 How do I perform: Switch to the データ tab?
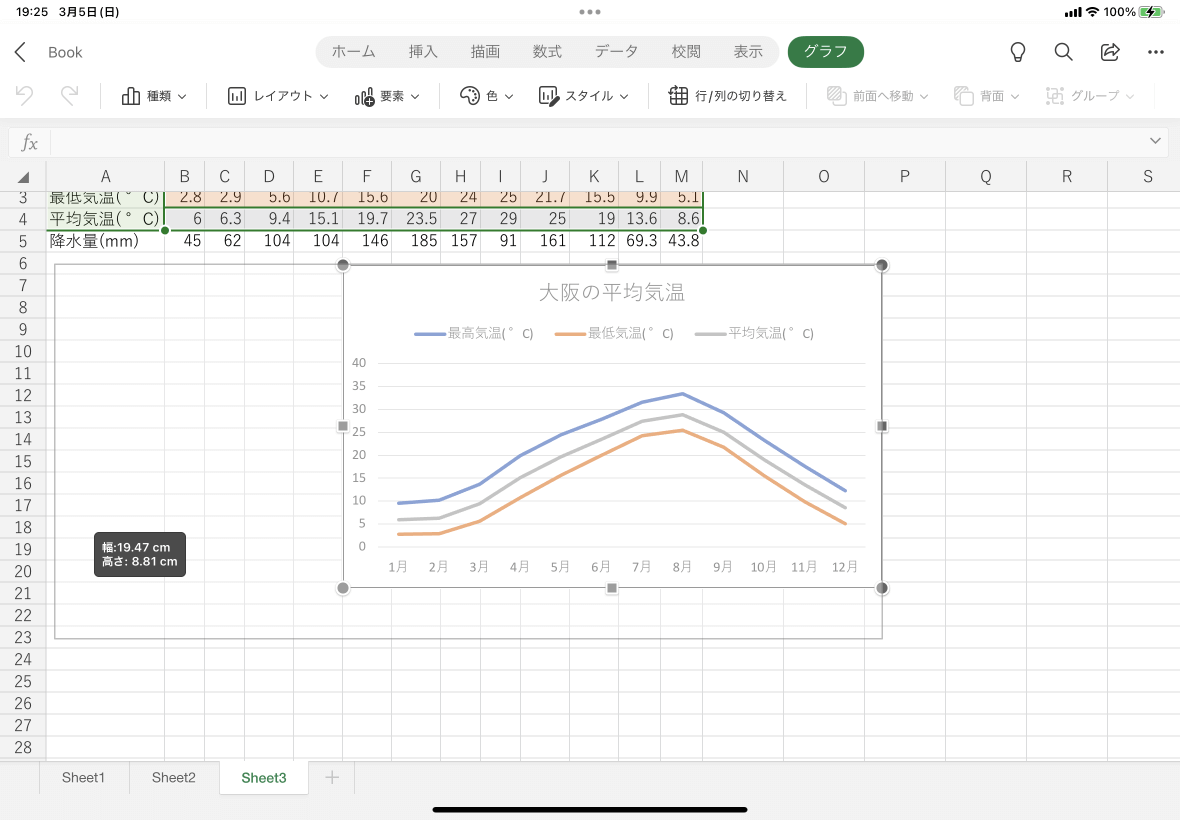pyautogui.click(x=616, y=51)
